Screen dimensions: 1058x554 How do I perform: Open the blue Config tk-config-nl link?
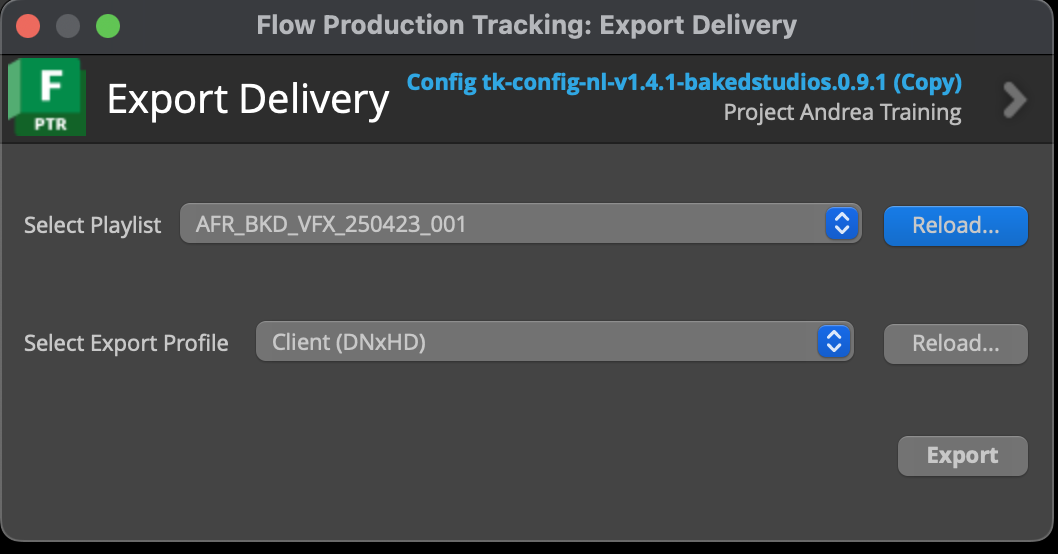pyautogui.click(x=684, y=82)
